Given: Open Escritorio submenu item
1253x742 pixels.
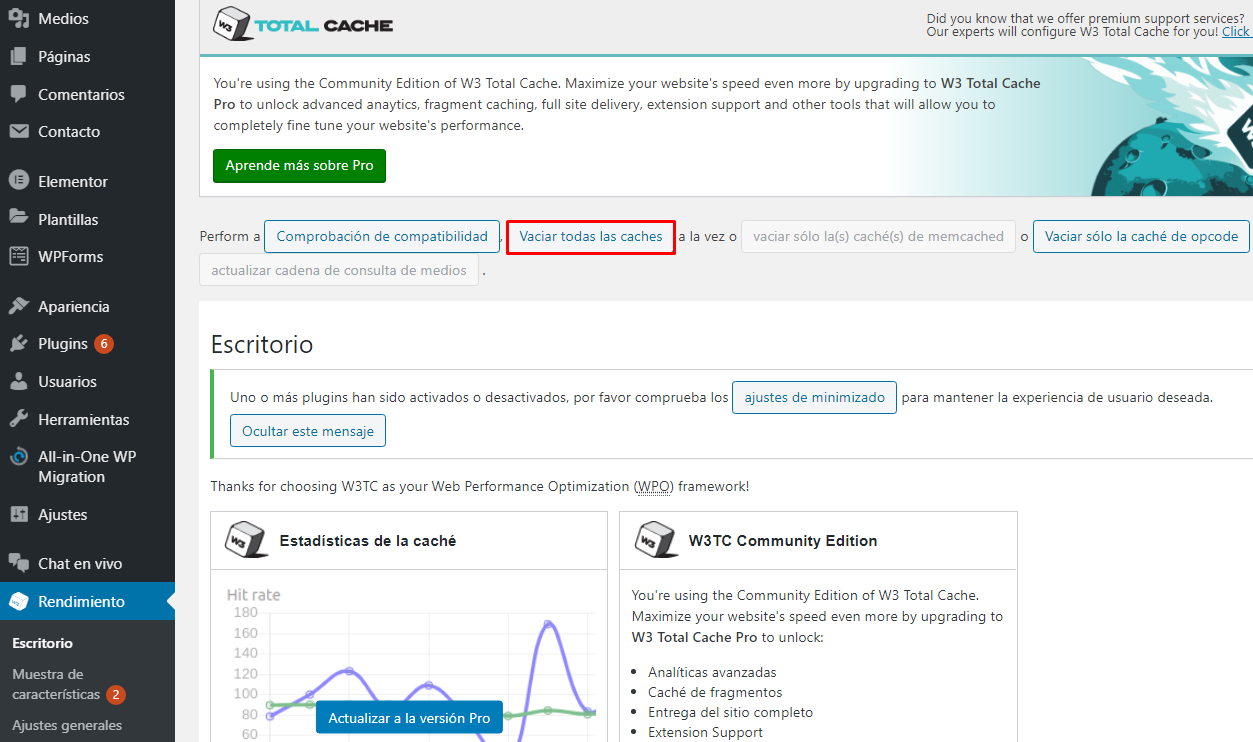Looking at the screenshot, I should click(43, 643).
